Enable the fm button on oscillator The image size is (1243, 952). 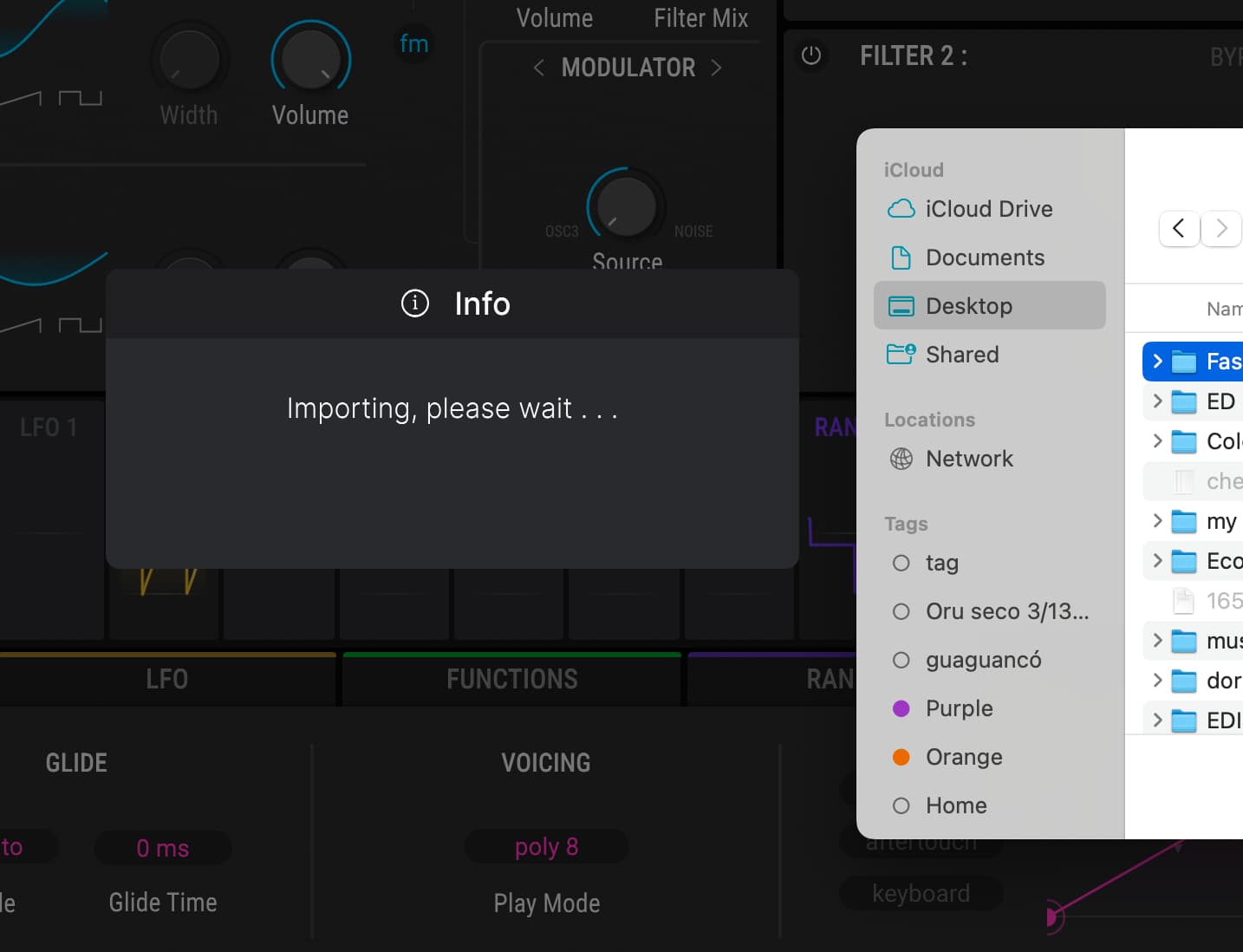pos(413,43)
